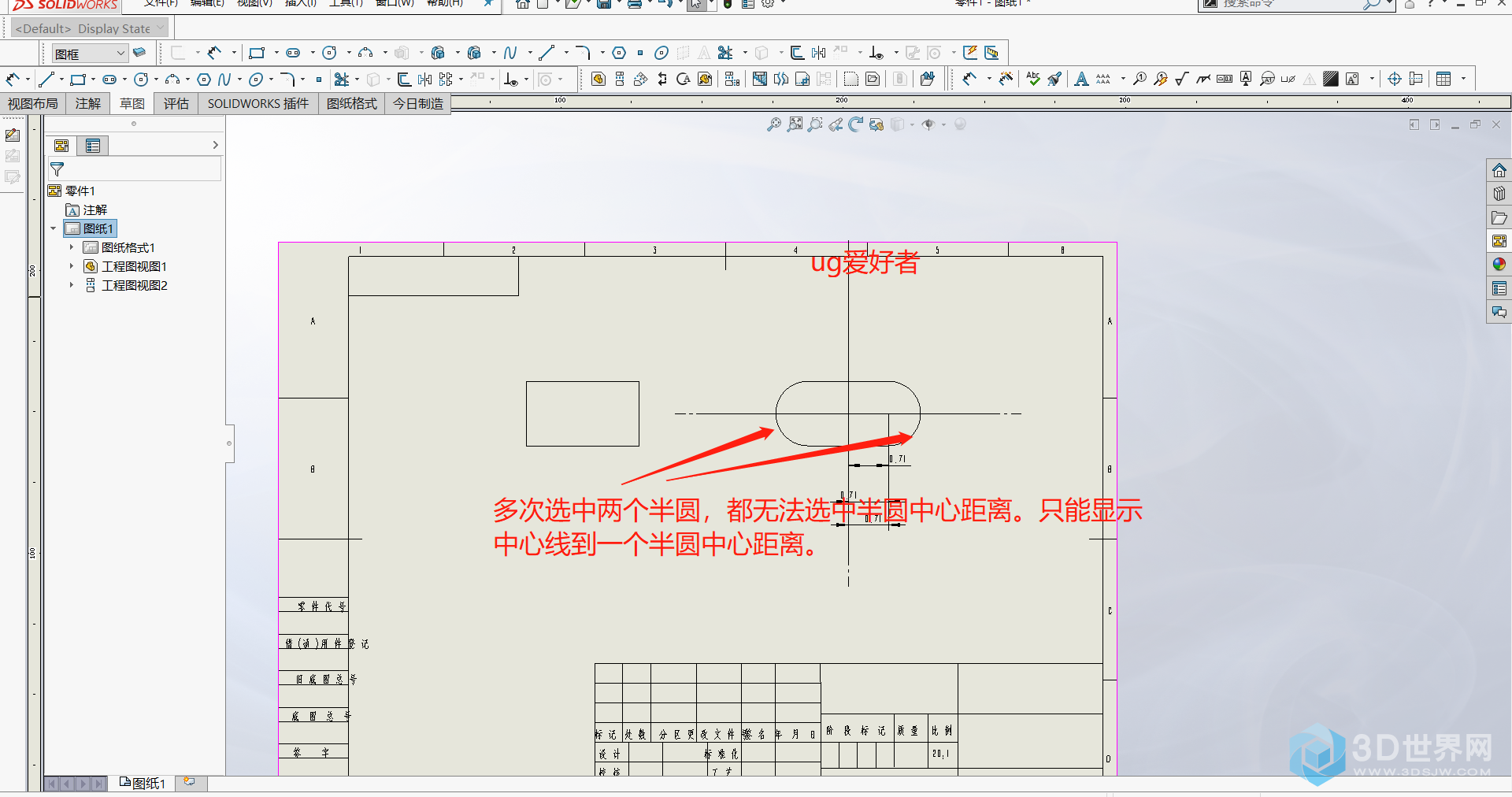Select the Straight Slot tool in second toolbar

pos(109,80)
